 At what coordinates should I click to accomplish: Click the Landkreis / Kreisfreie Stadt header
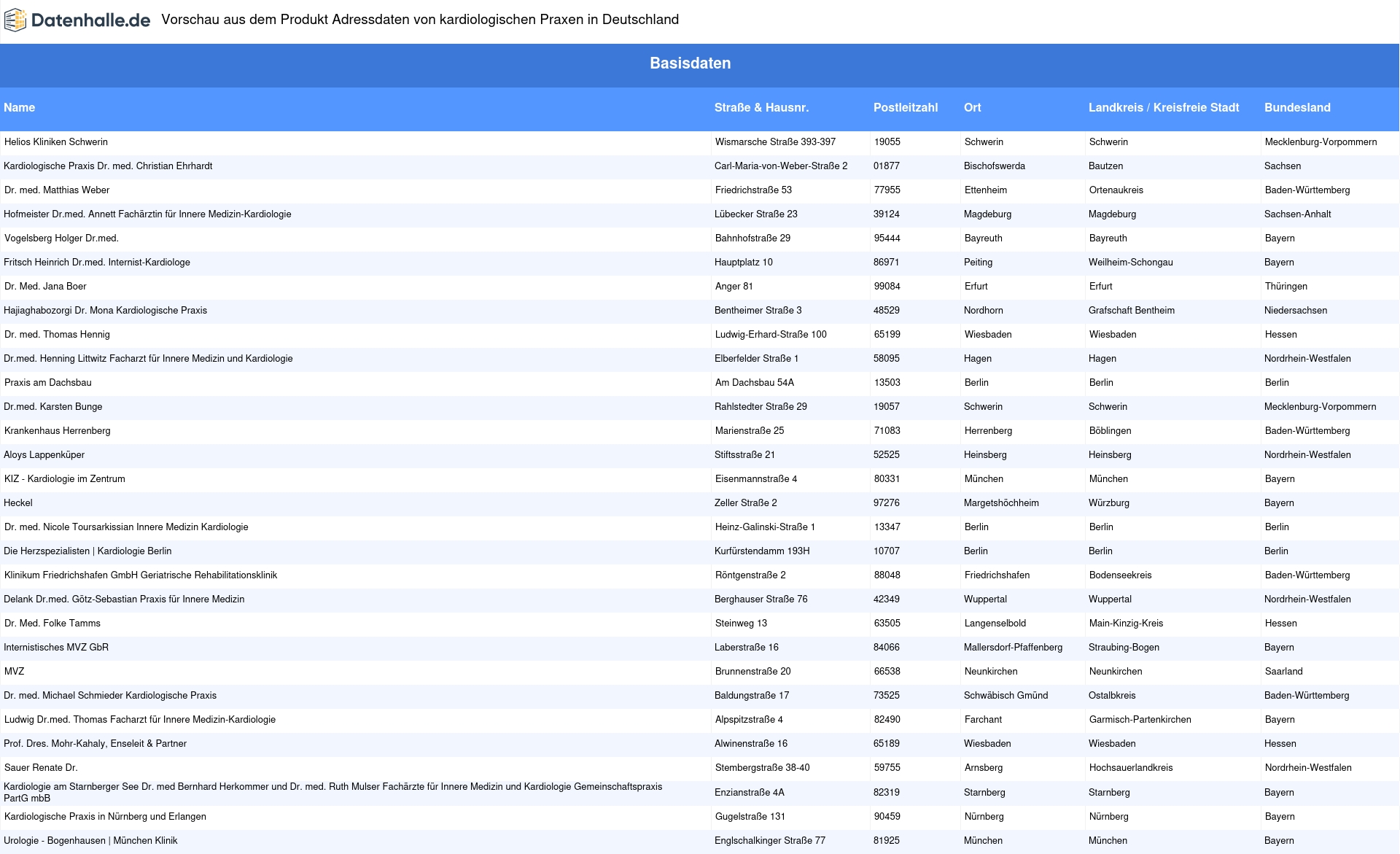point(1164,107)
